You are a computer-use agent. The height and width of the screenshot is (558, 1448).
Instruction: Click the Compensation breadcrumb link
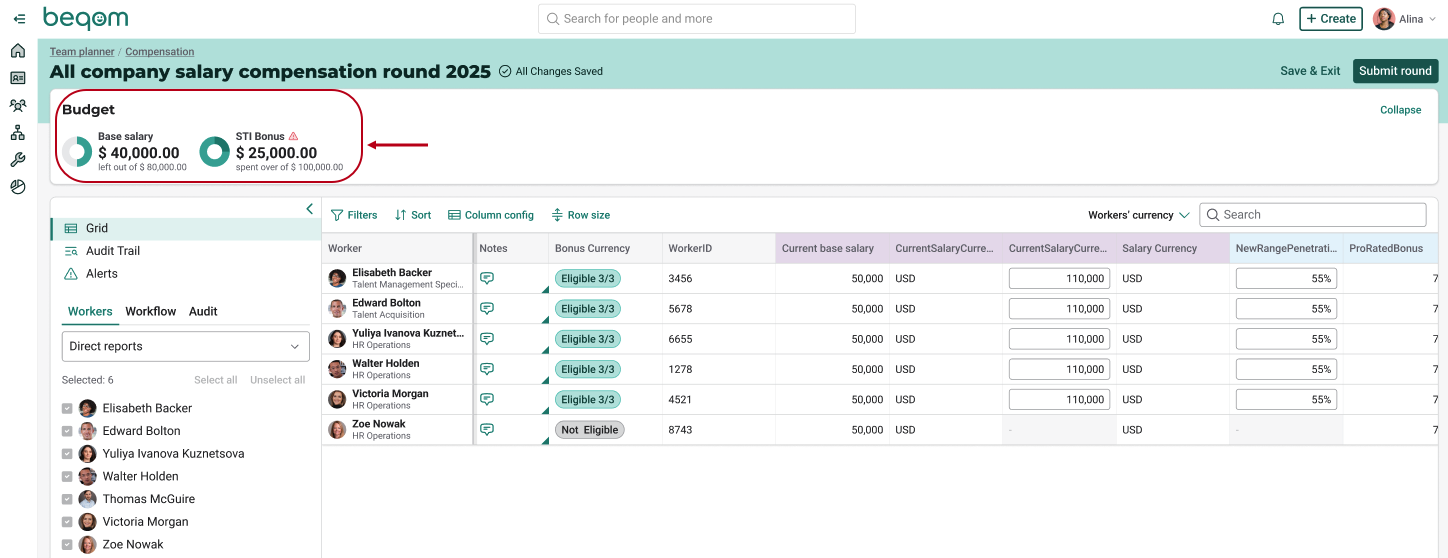[160, 52]
